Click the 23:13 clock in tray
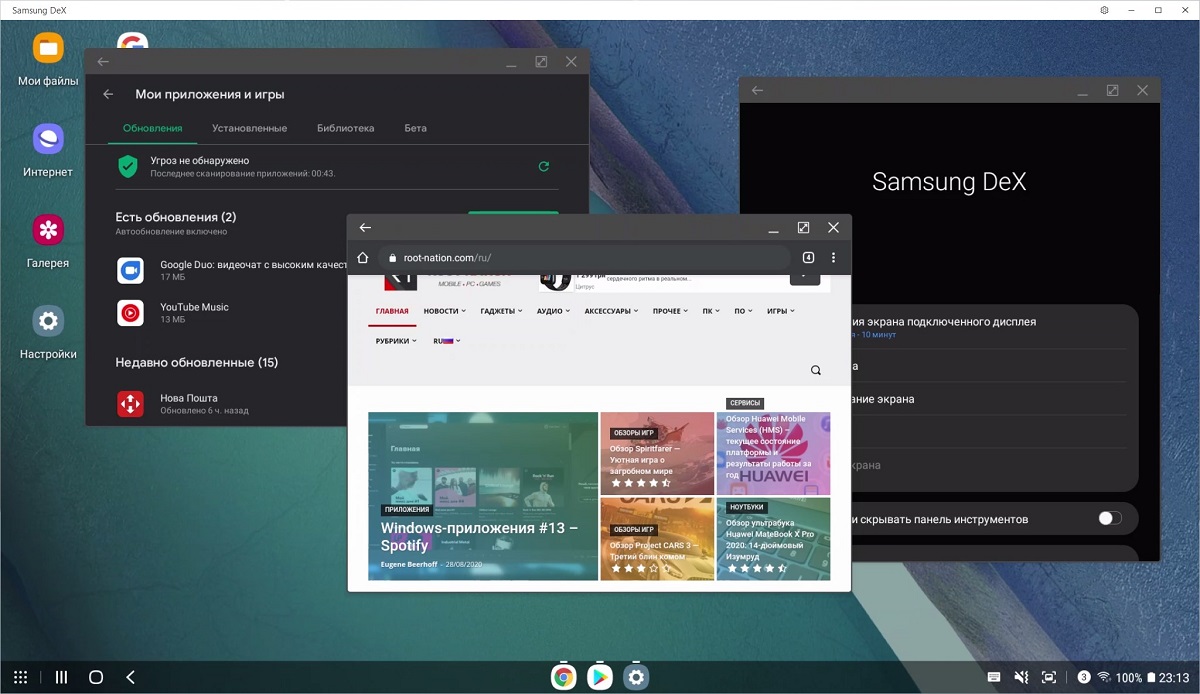 click(x=1174, y=677)
